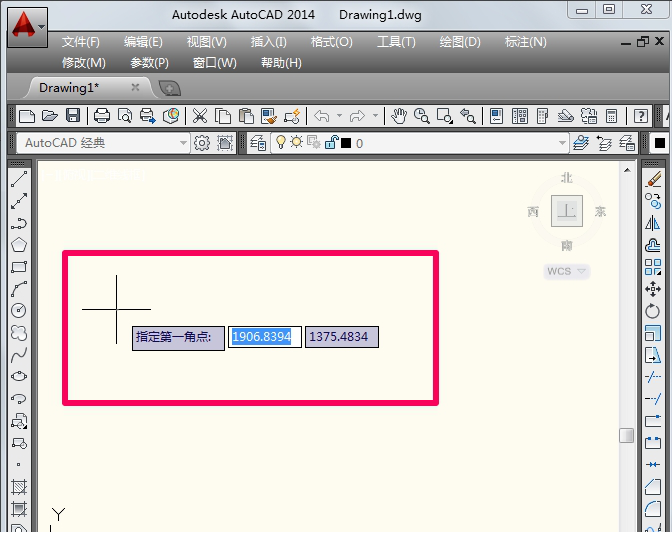672x553 pixels.
Task: Select the Elliptical Arc tool
Action: click(19, 399)
